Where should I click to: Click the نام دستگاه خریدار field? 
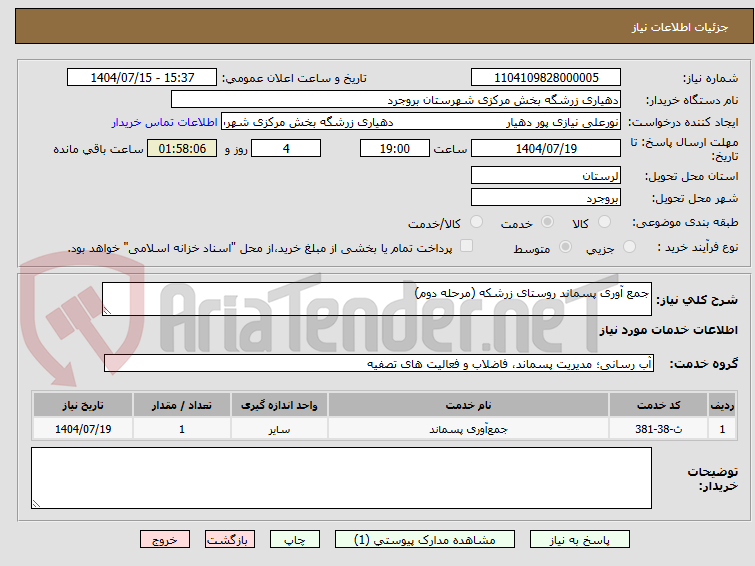point(396,100)
